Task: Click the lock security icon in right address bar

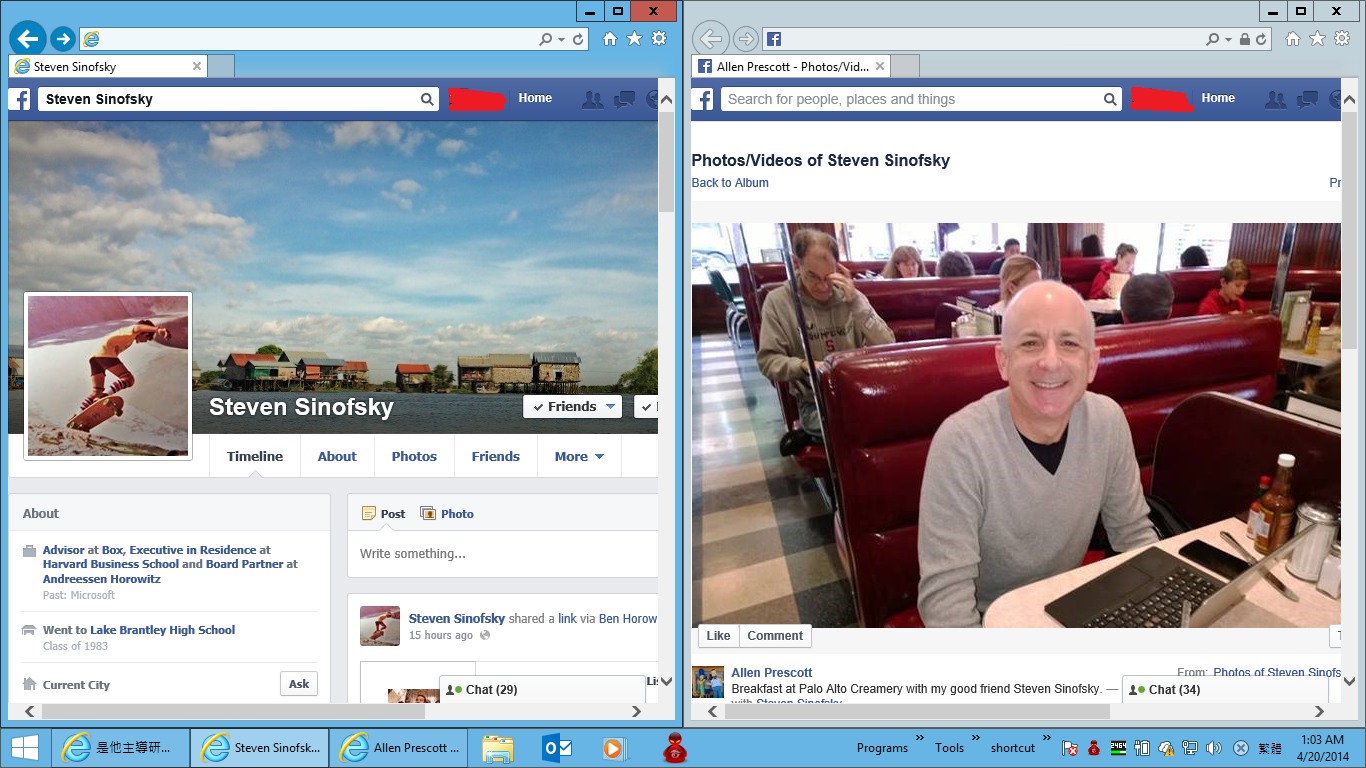Action: point(1245,39)
